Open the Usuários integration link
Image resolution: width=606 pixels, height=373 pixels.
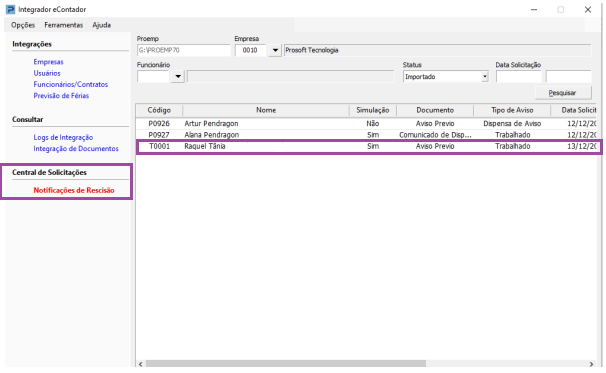click(47, 73)
